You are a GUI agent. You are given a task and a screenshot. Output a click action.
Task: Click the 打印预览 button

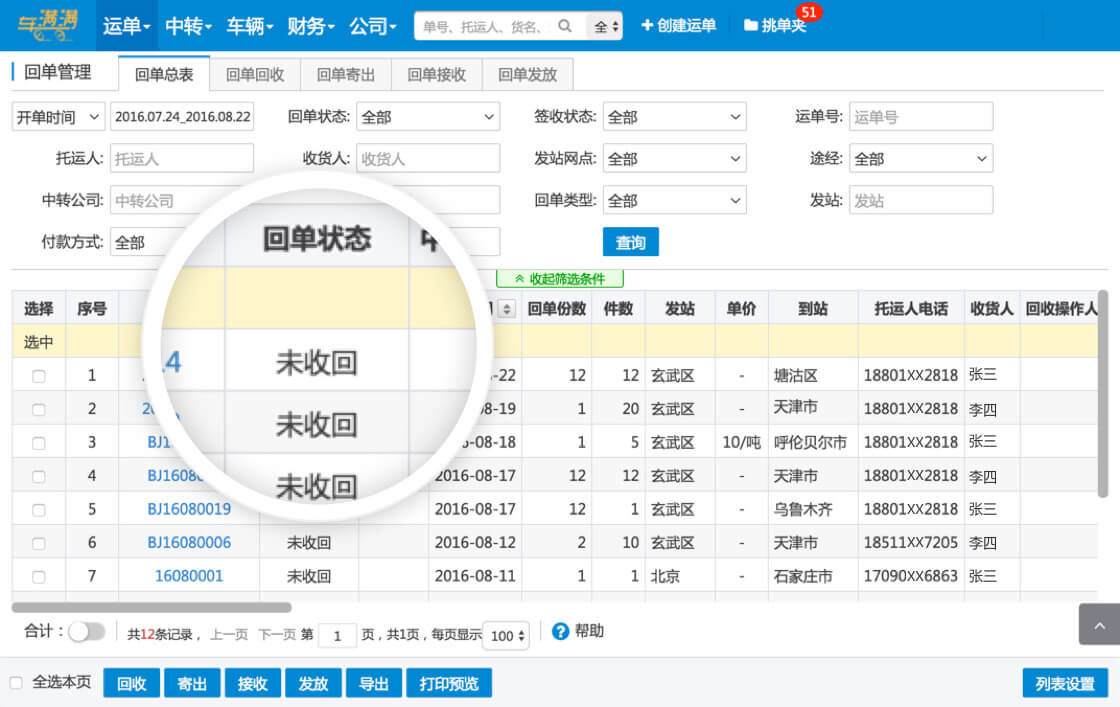tap(449, 683)
